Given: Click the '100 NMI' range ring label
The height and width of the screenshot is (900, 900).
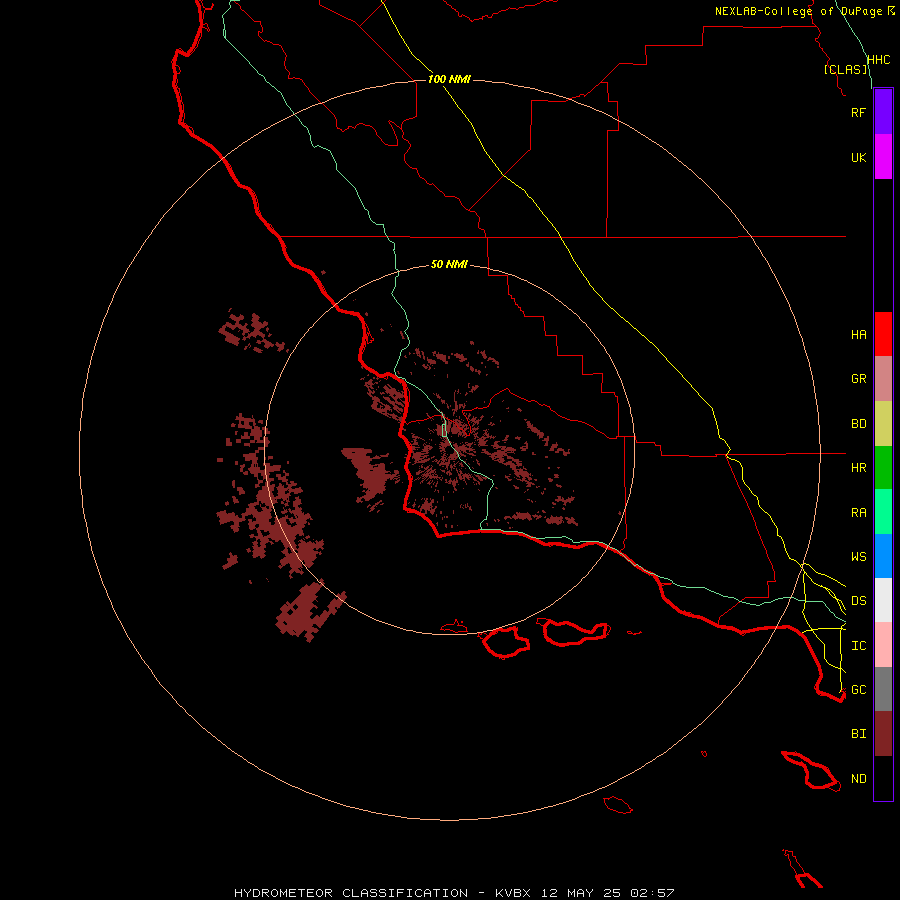Looking at the screenshot, I should 449,79.
